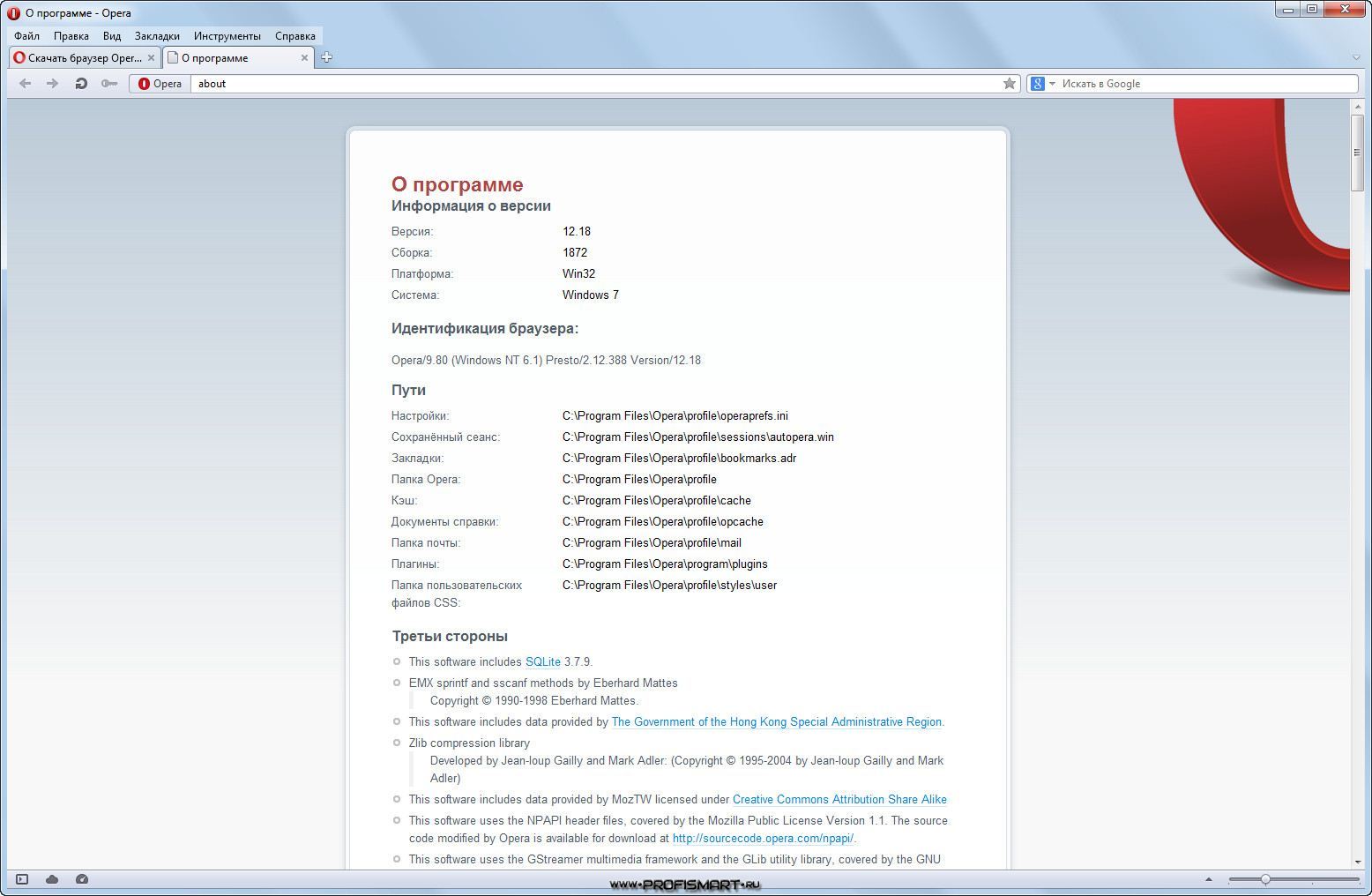Image resolution: width=1372 pixels, height=896 pixels.
Task: Open Opera Link cloud icon
Action: tap(52, 879)
